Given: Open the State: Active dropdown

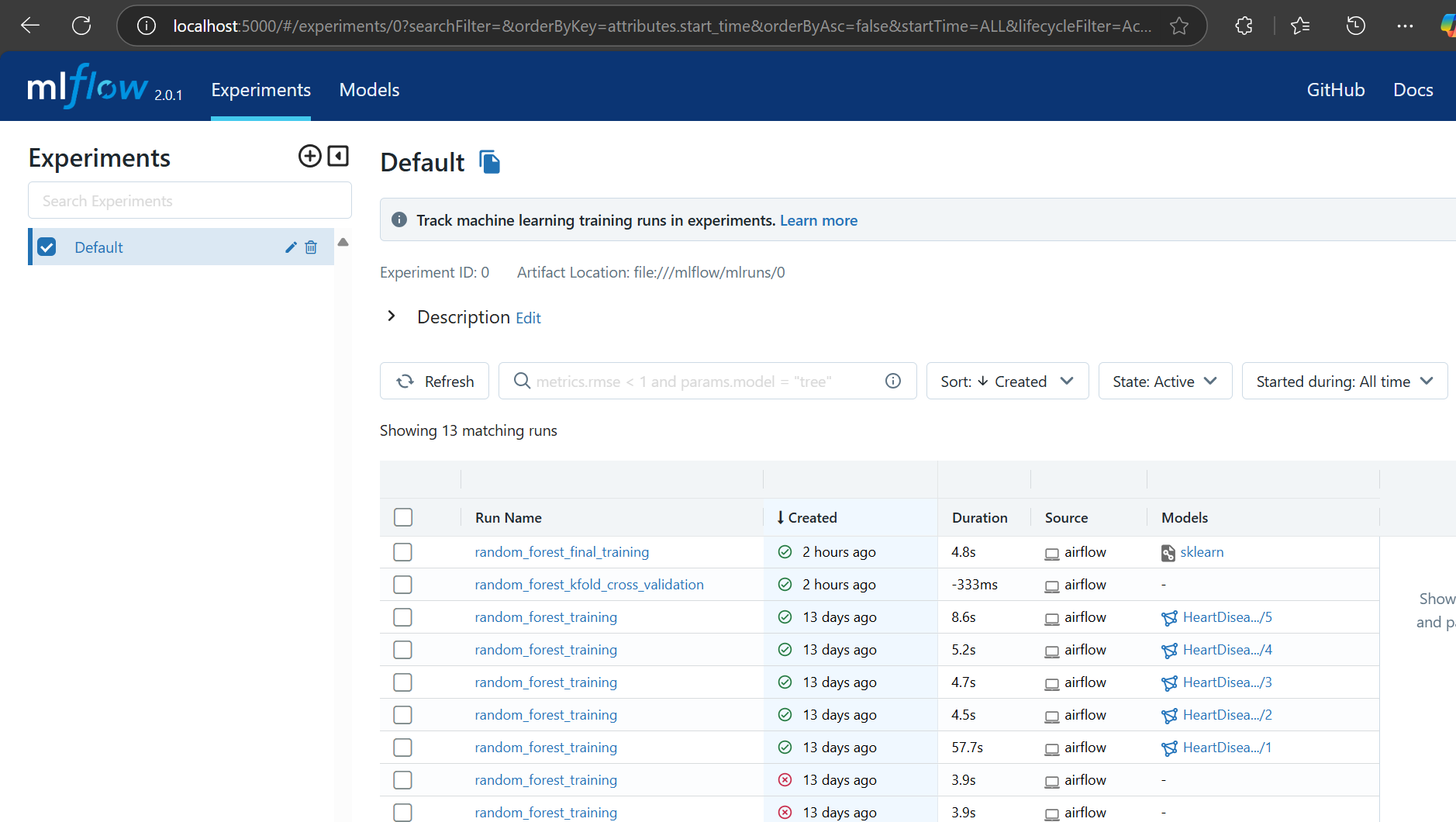Looking at the screenshot, I should (x=1164, y=381).
